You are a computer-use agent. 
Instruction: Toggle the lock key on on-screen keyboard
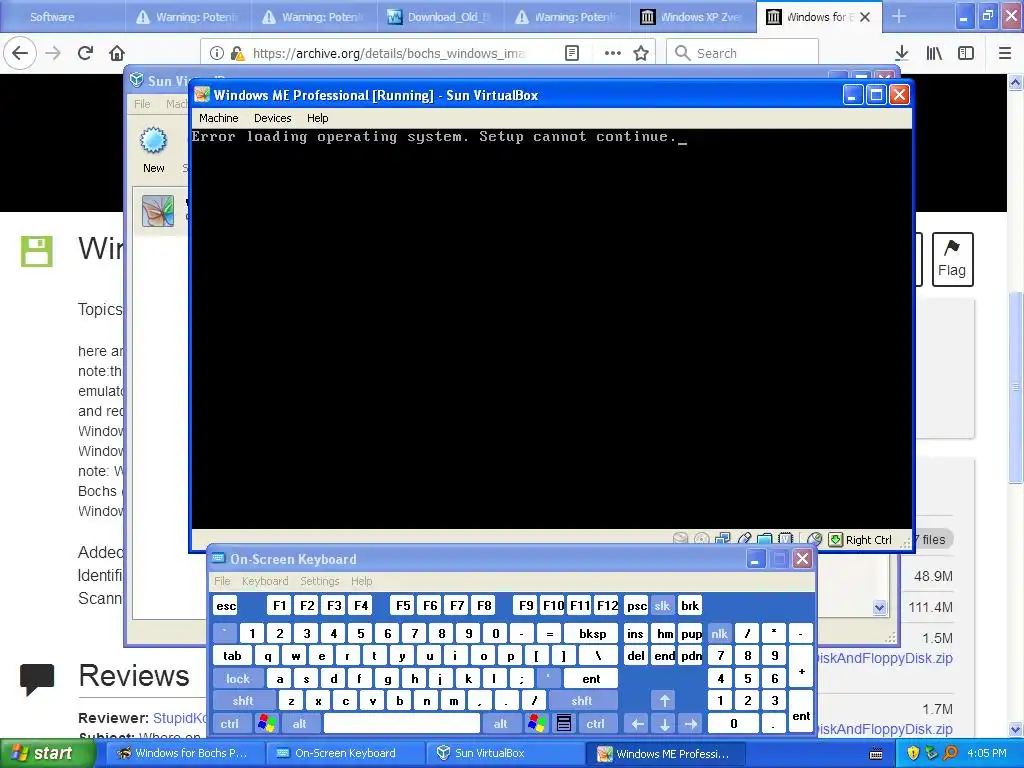coord(238,679)
